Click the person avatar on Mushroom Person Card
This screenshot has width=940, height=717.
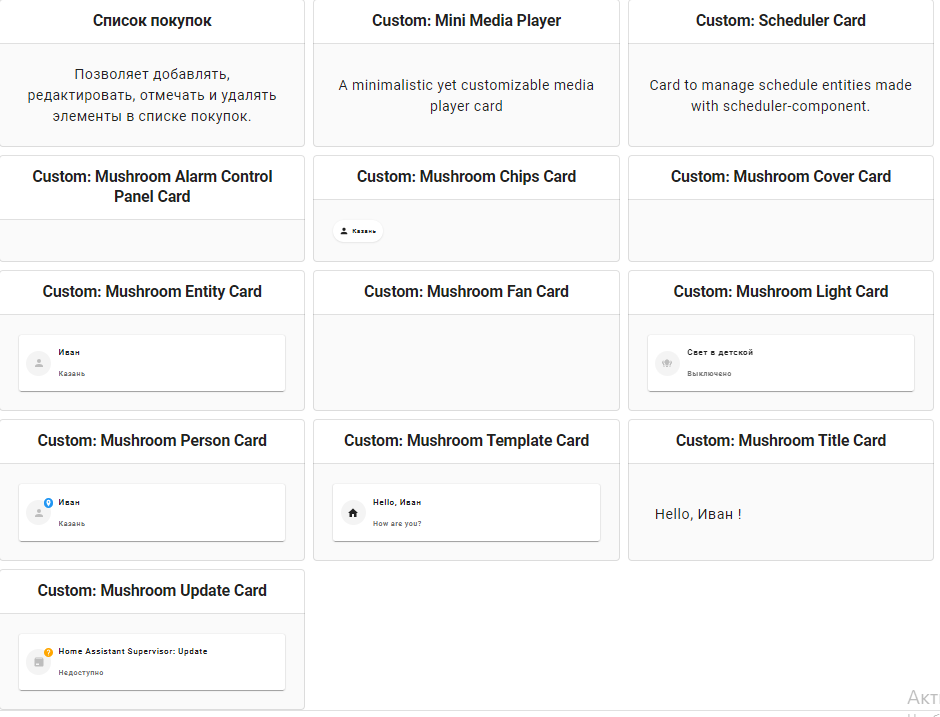pos(38,512)
